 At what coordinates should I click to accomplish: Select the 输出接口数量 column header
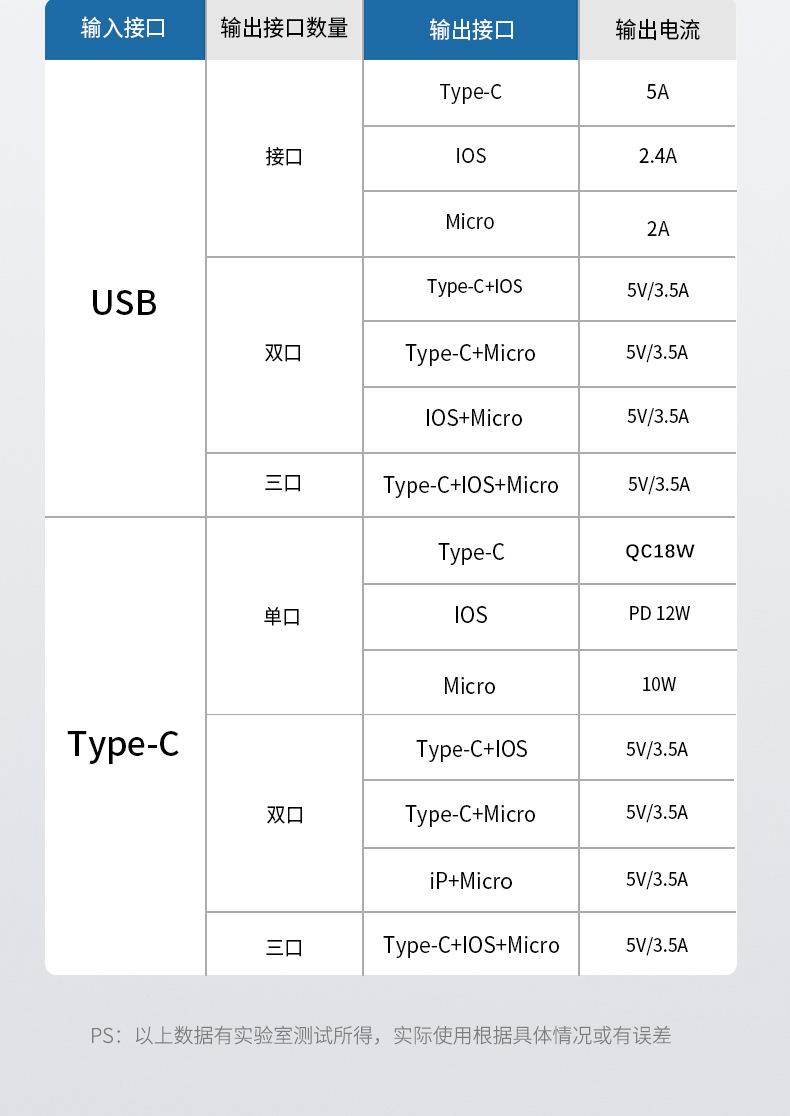tap(284, 29)
